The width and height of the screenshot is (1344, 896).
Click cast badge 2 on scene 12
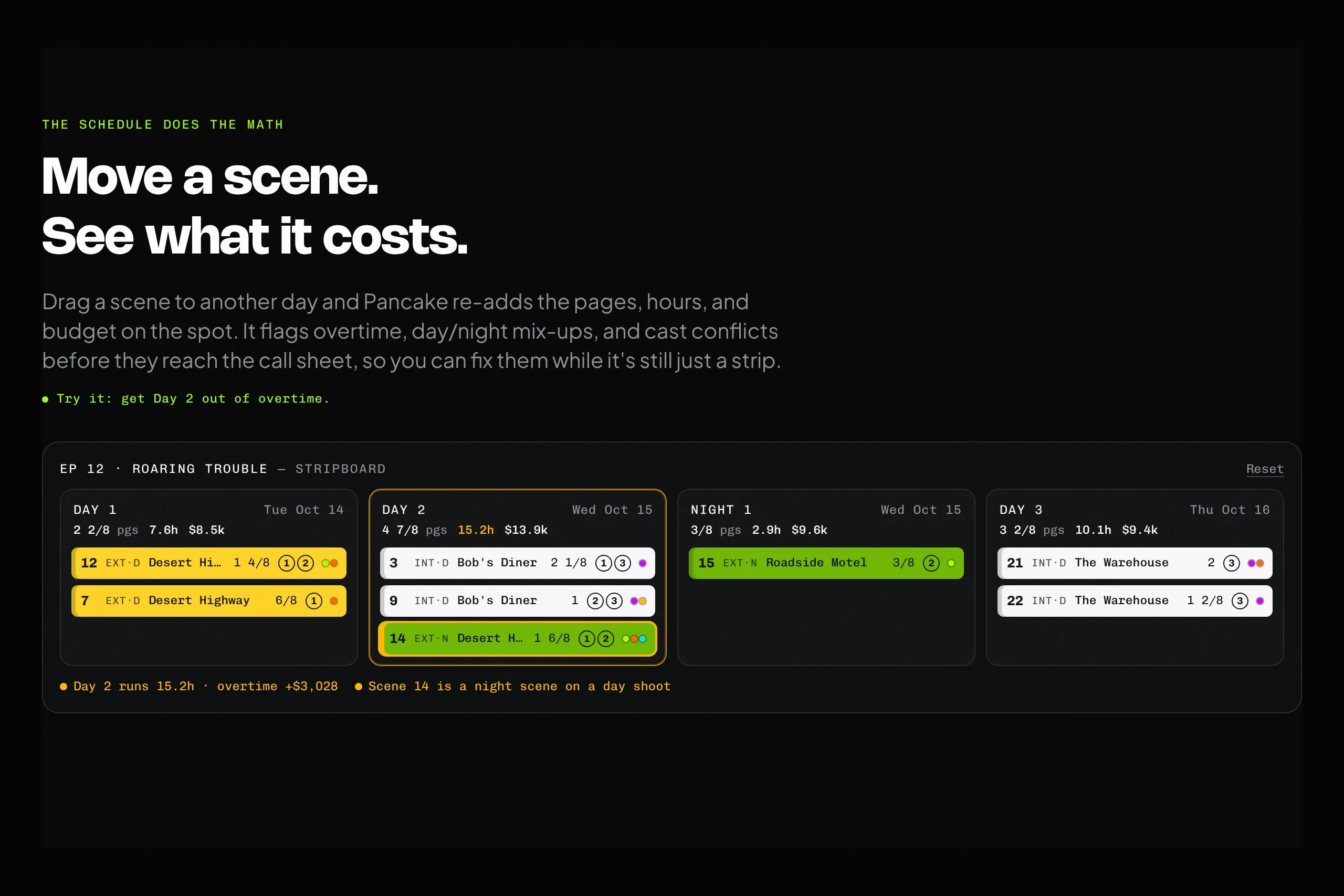click(x=305, y=563)
